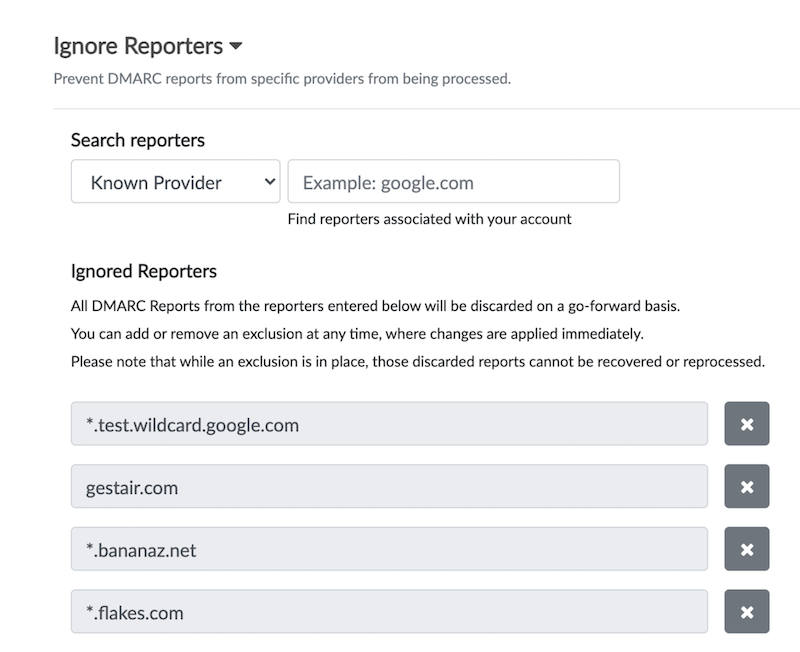Click the 'You can add or remove an exclusion' line

[x=357, y=334]
